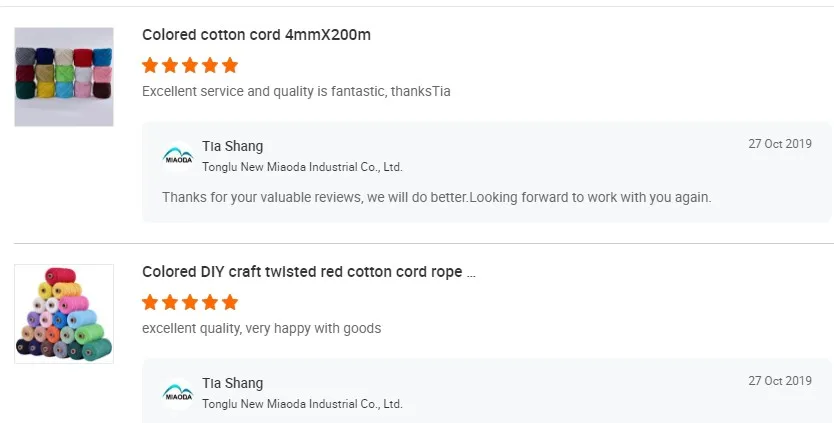Select 'Tia Shang' name in the first reply

232,147
